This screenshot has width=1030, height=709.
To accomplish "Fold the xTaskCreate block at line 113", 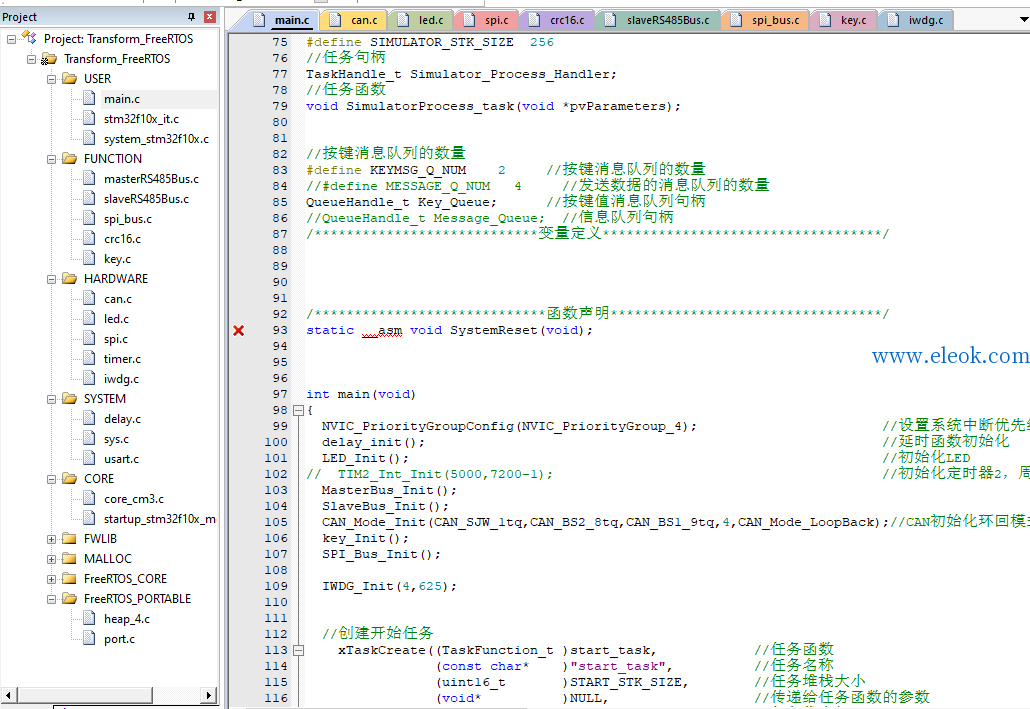I will 298,651.
